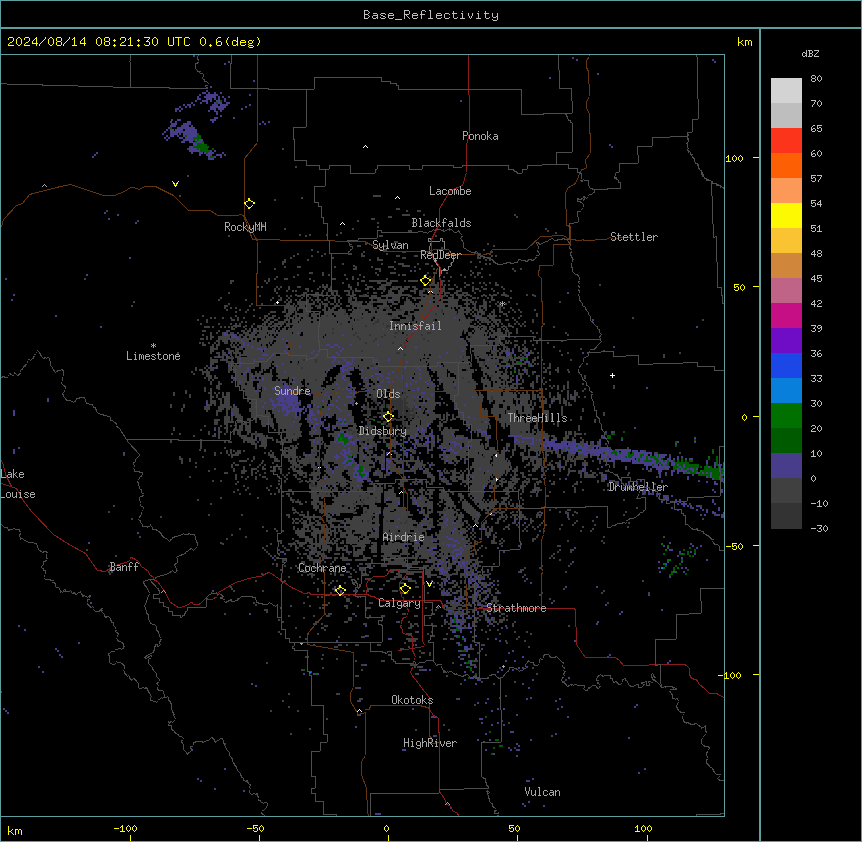Select the blue 36 dBZ legend color

(786, 365)
